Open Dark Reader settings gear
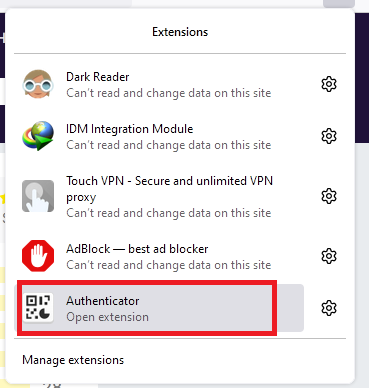The image size is (369, 388). click(x=329, y=84)
